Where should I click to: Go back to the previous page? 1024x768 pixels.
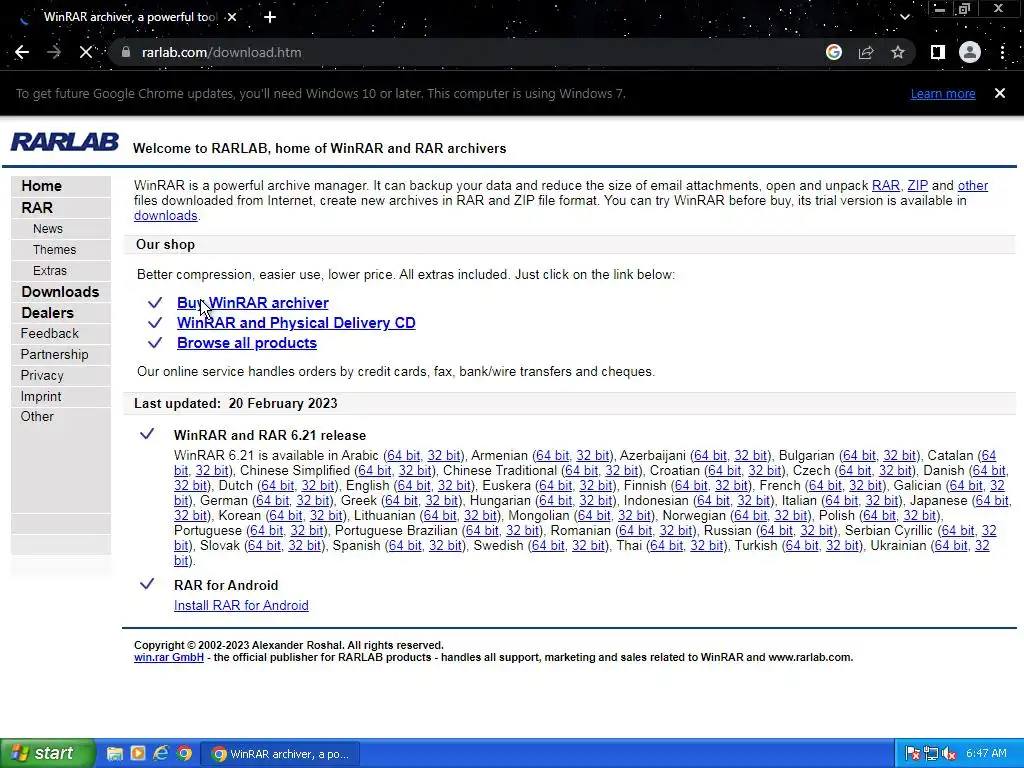[x=22, y=52]
